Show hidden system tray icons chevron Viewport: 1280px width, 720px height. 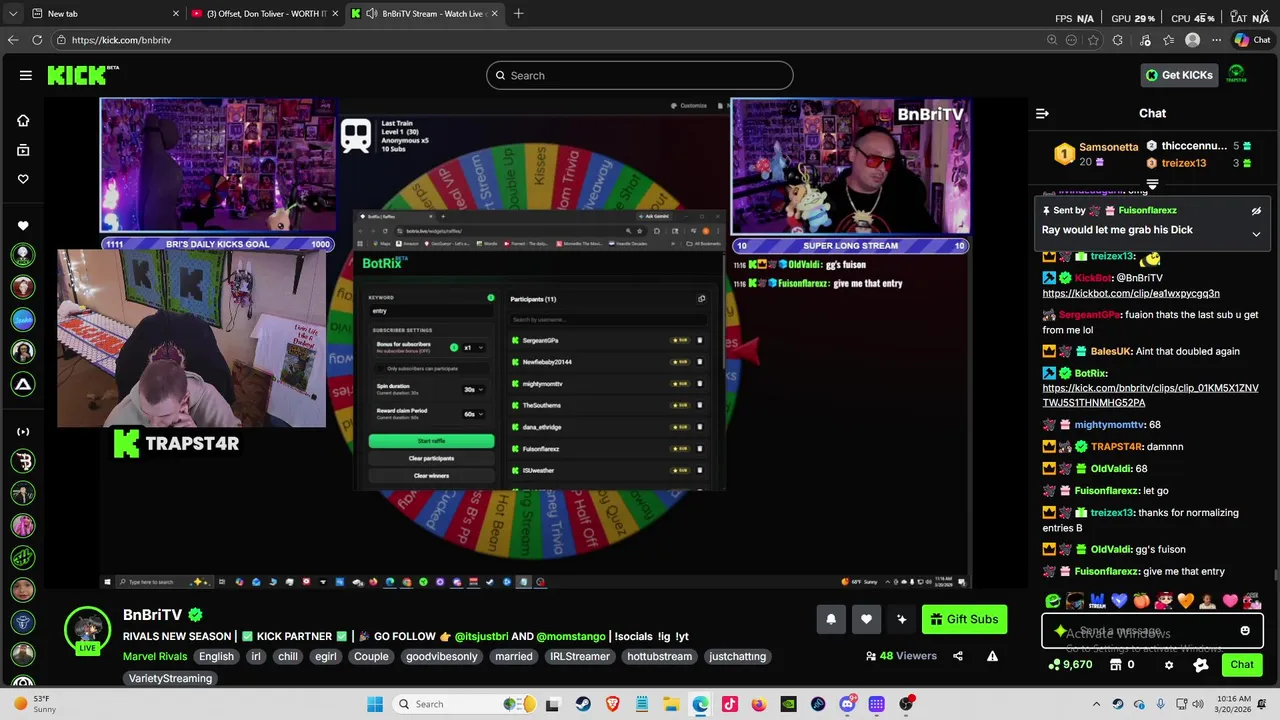tap(1096, 704)
